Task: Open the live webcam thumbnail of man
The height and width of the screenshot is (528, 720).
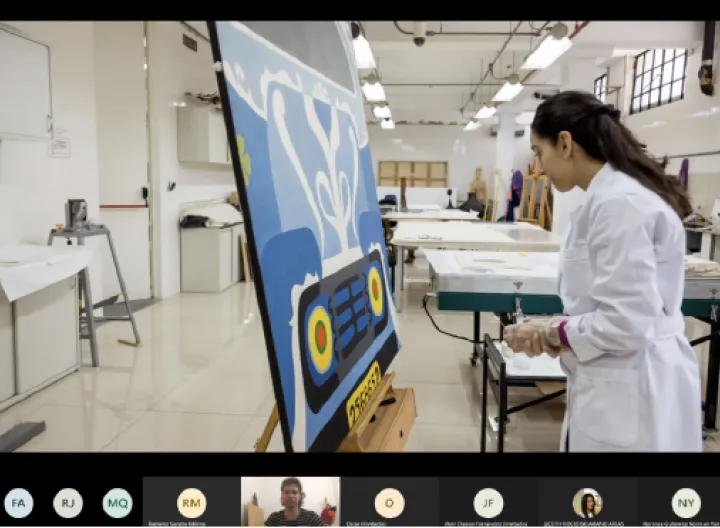Action: (290, 502)
